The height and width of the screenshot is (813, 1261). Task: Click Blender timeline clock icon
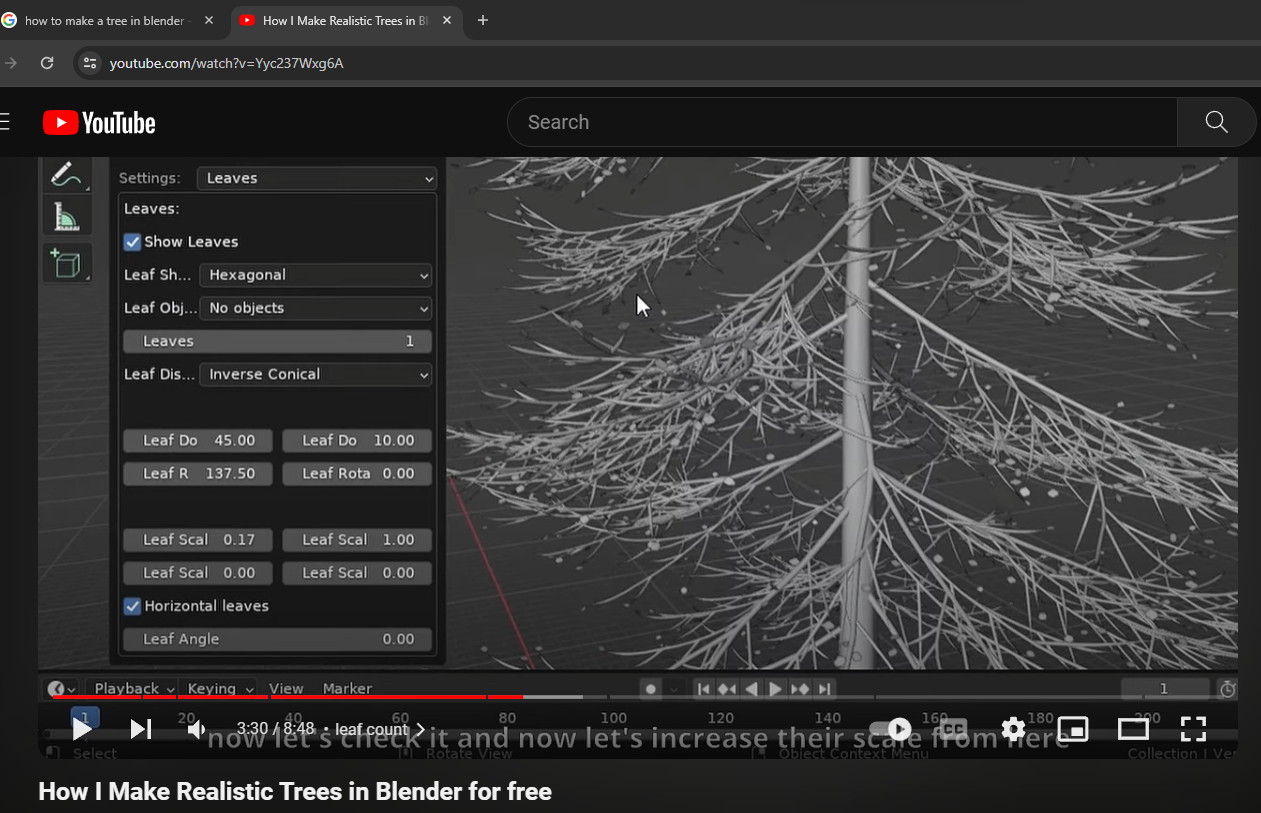click(x=1228, y=689)
